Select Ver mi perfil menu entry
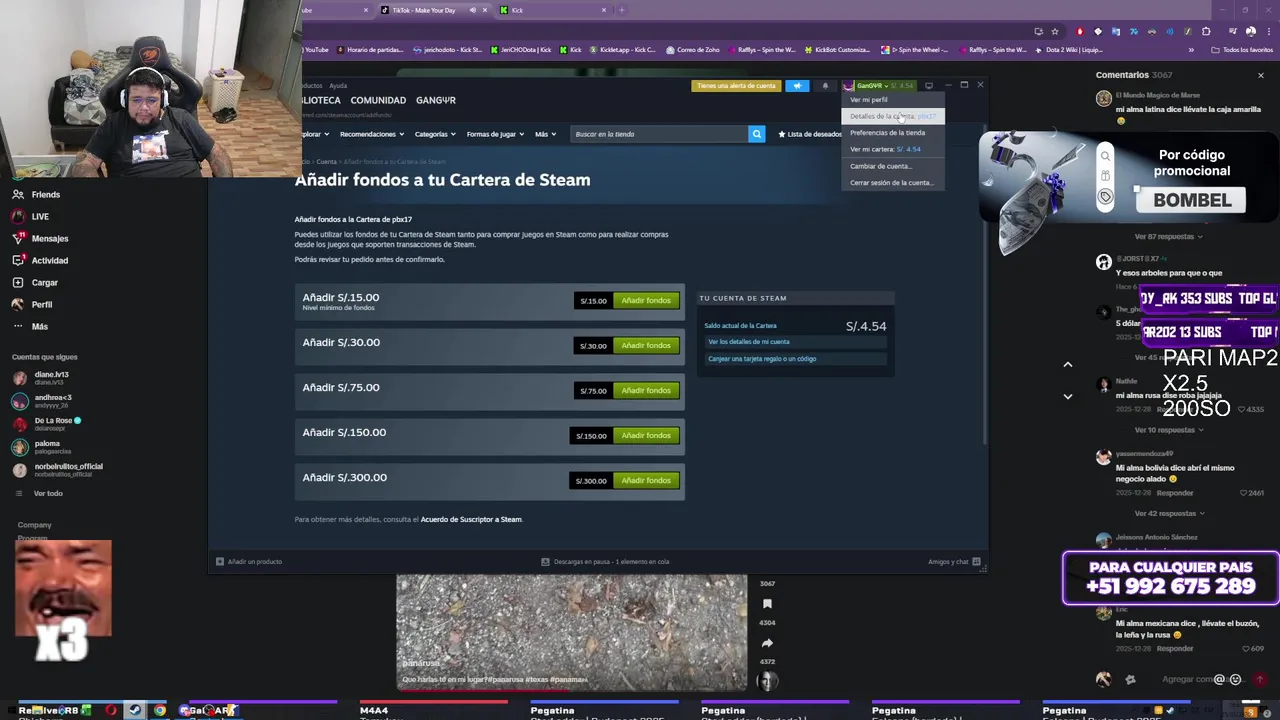The height and width of the screenshot is (720, 1280). pos(892,100)
